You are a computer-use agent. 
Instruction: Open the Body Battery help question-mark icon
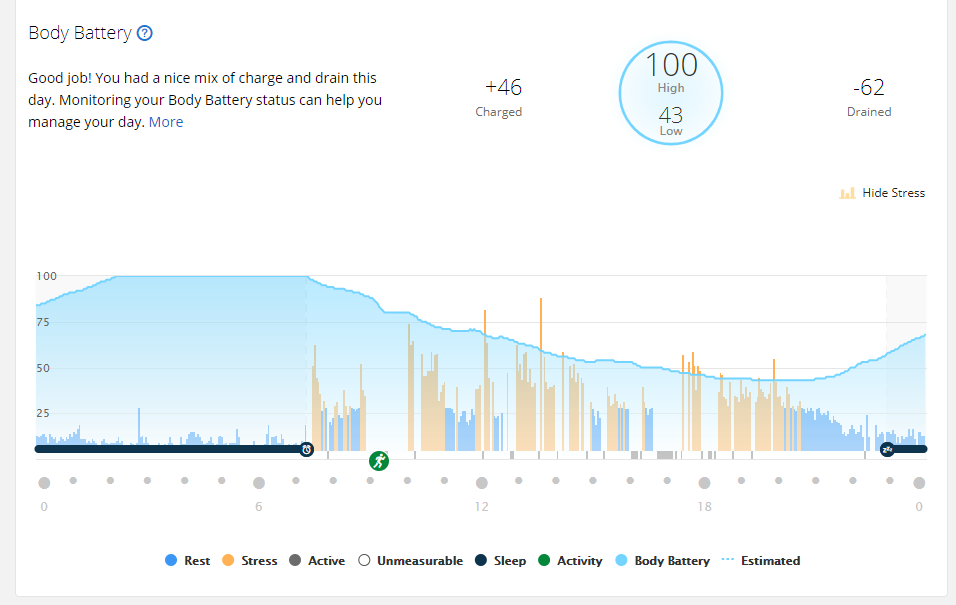[144, 33]
